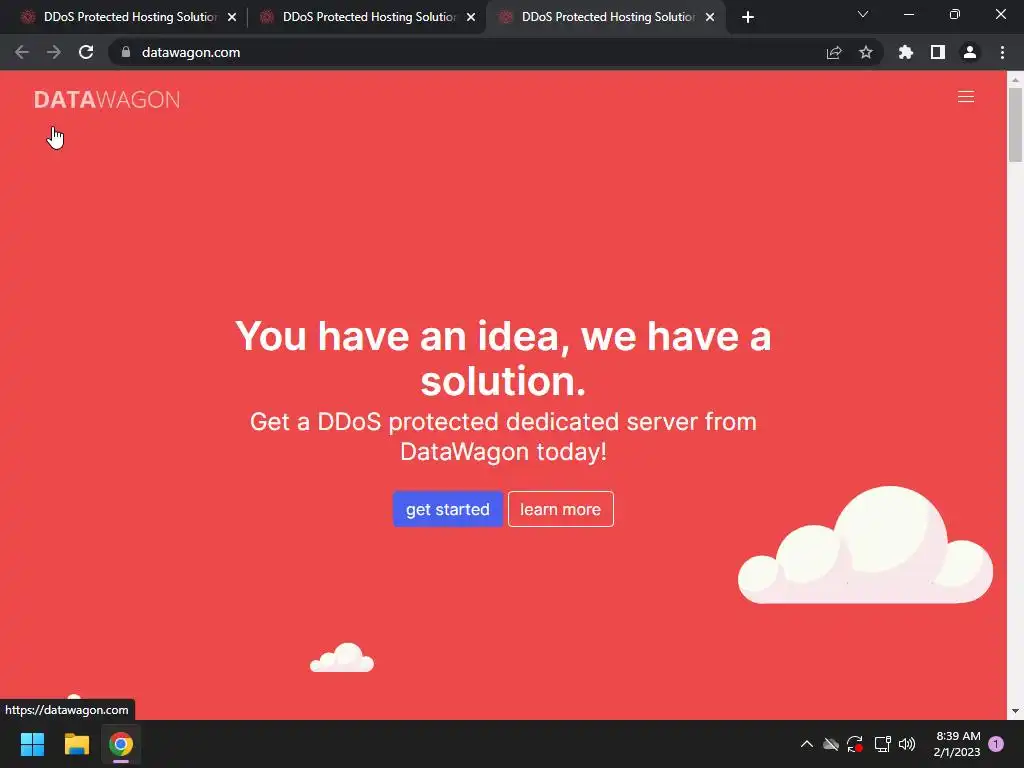Click the page vertical scrollbar thumb
This screenshot has height=768, width=1024.
(x=1015, y=124)
